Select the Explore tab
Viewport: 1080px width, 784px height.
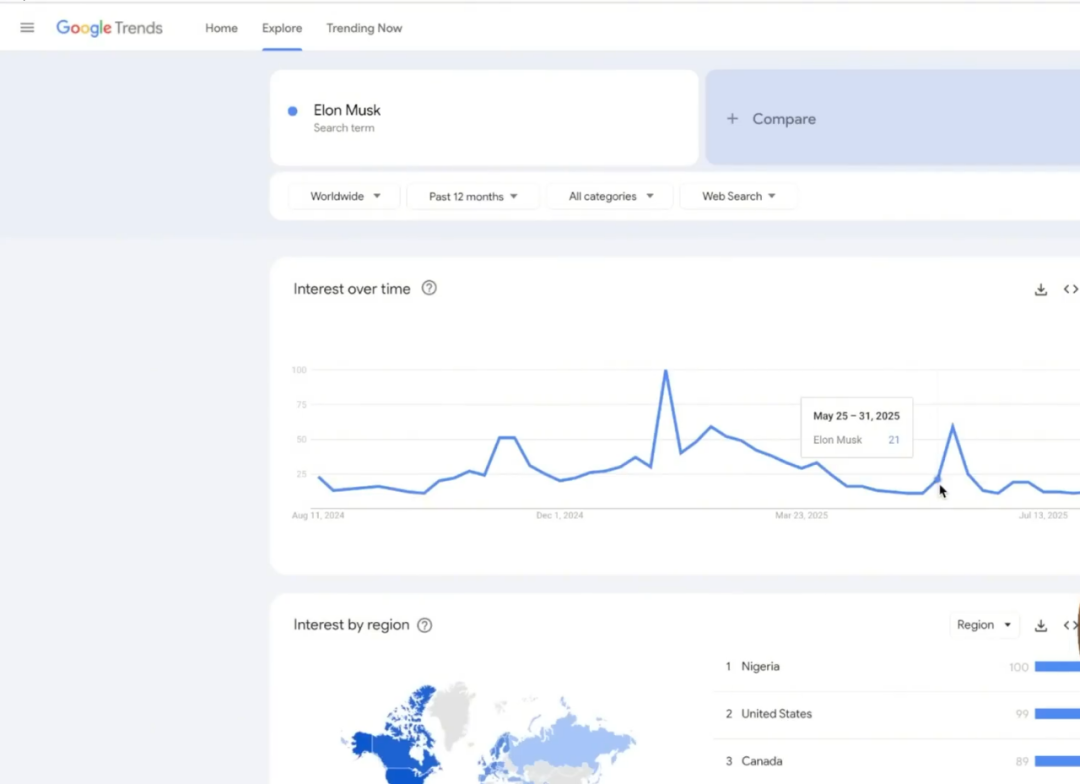coord(282,28)
